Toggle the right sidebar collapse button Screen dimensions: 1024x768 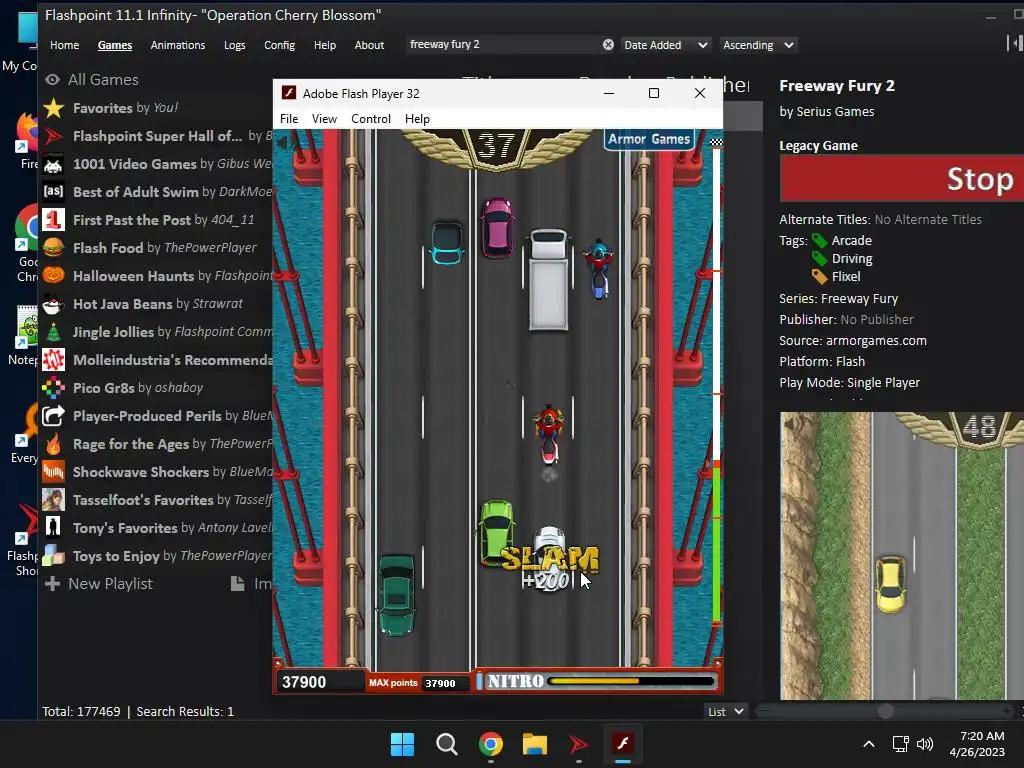1015,43
